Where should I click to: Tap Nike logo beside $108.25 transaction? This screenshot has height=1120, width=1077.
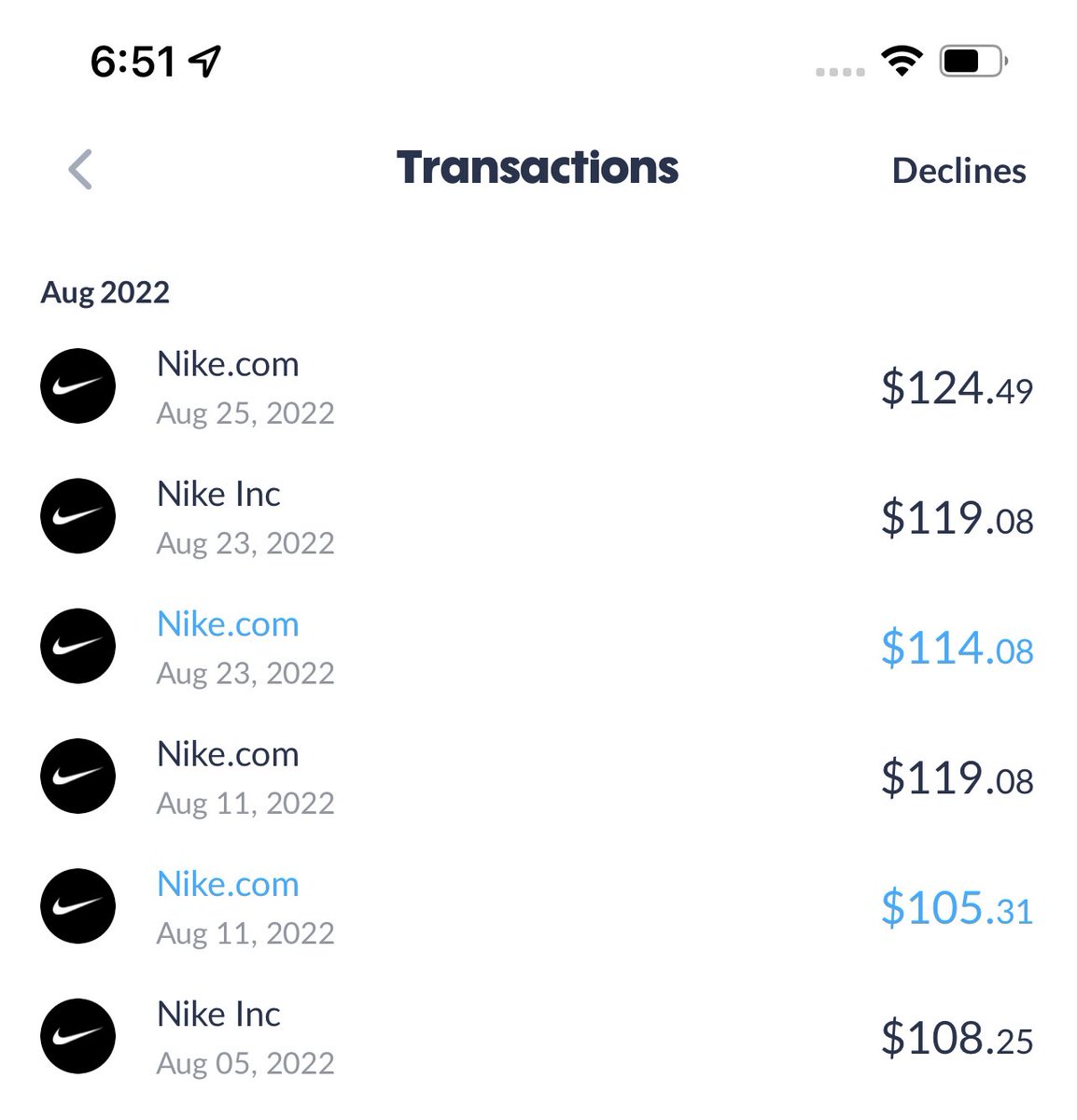pos(78,1036)
